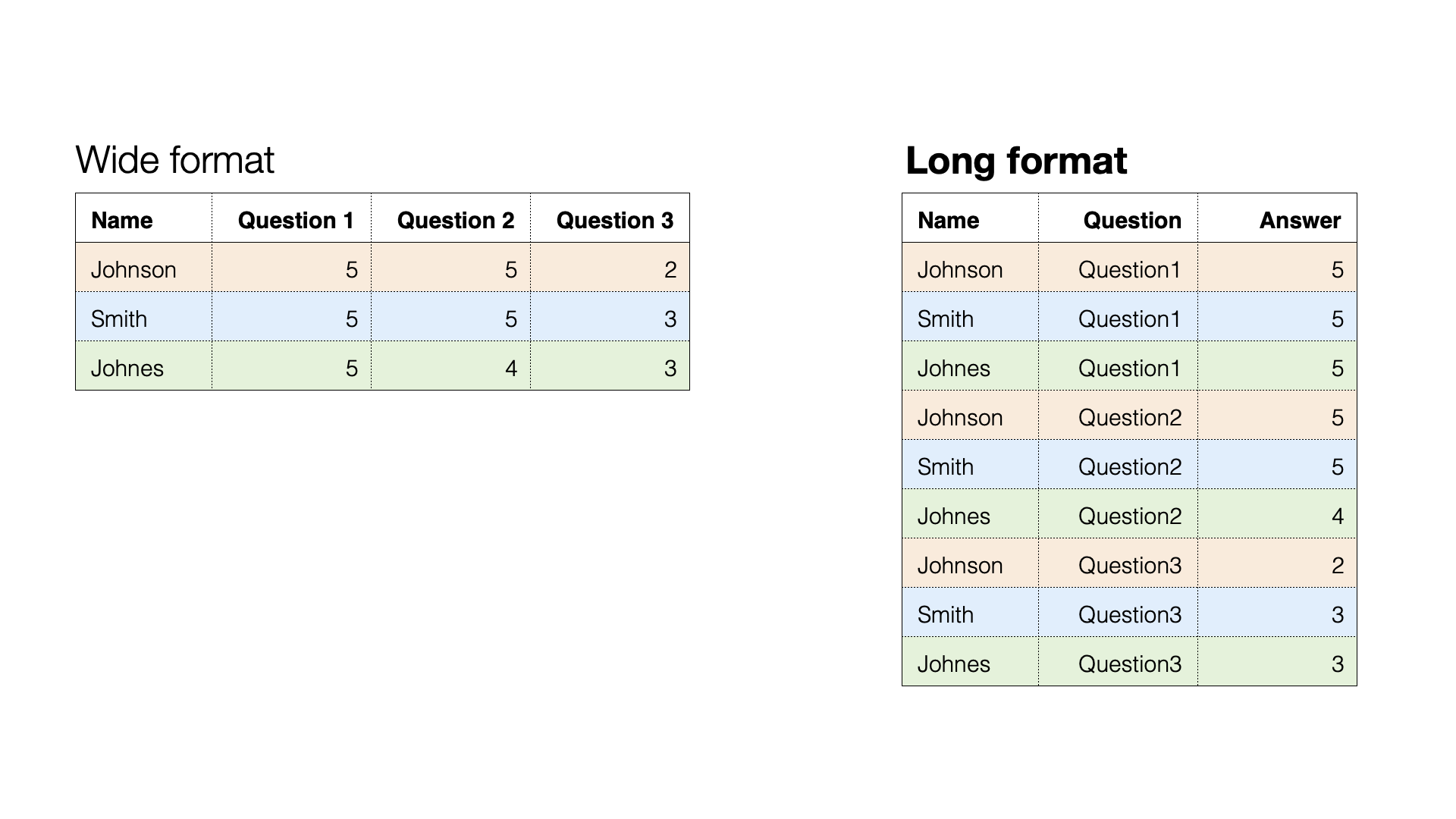Click 'Question1' cell in Johnson's long-table row

tap(1129, 269)
